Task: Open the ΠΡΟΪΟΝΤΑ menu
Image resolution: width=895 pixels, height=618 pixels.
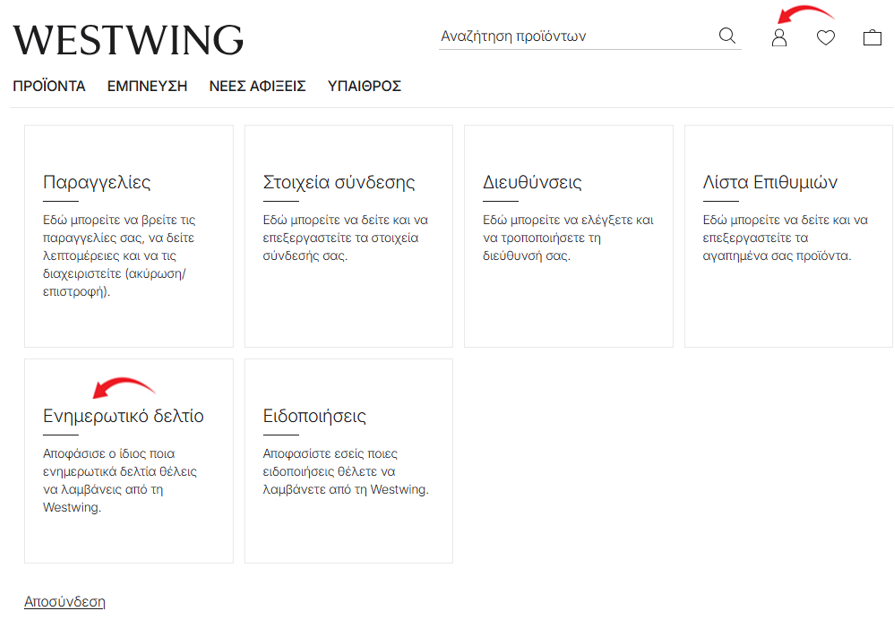Action: (x=49, y=86)
